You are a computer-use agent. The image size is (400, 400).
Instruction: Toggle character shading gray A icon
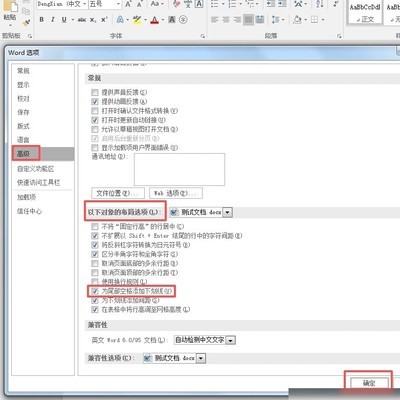(172, 20)
